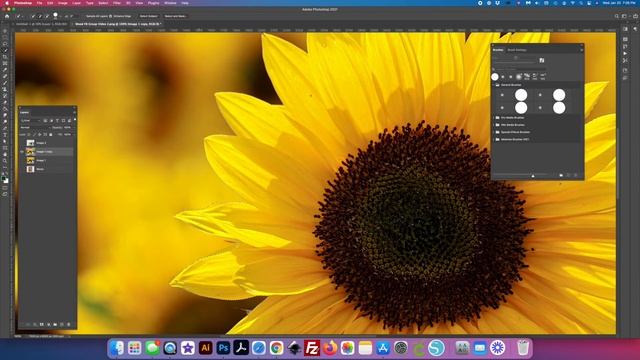The height and width of the screenshot is (360, 640).
Task: Click create new group folder in Layers
Action: tap(55, 324)
